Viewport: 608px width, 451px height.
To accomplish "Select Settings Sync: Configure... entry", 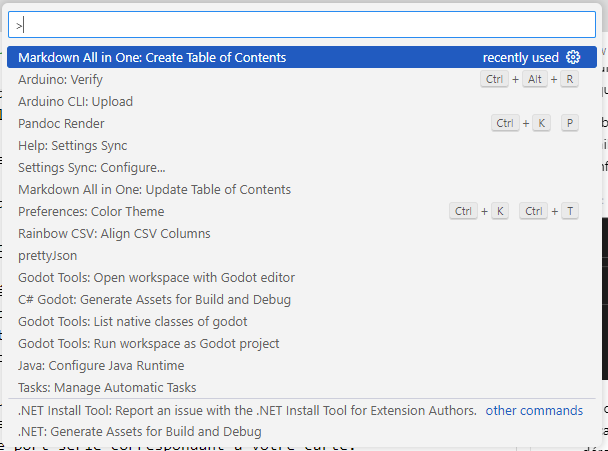I will [92, 168].
